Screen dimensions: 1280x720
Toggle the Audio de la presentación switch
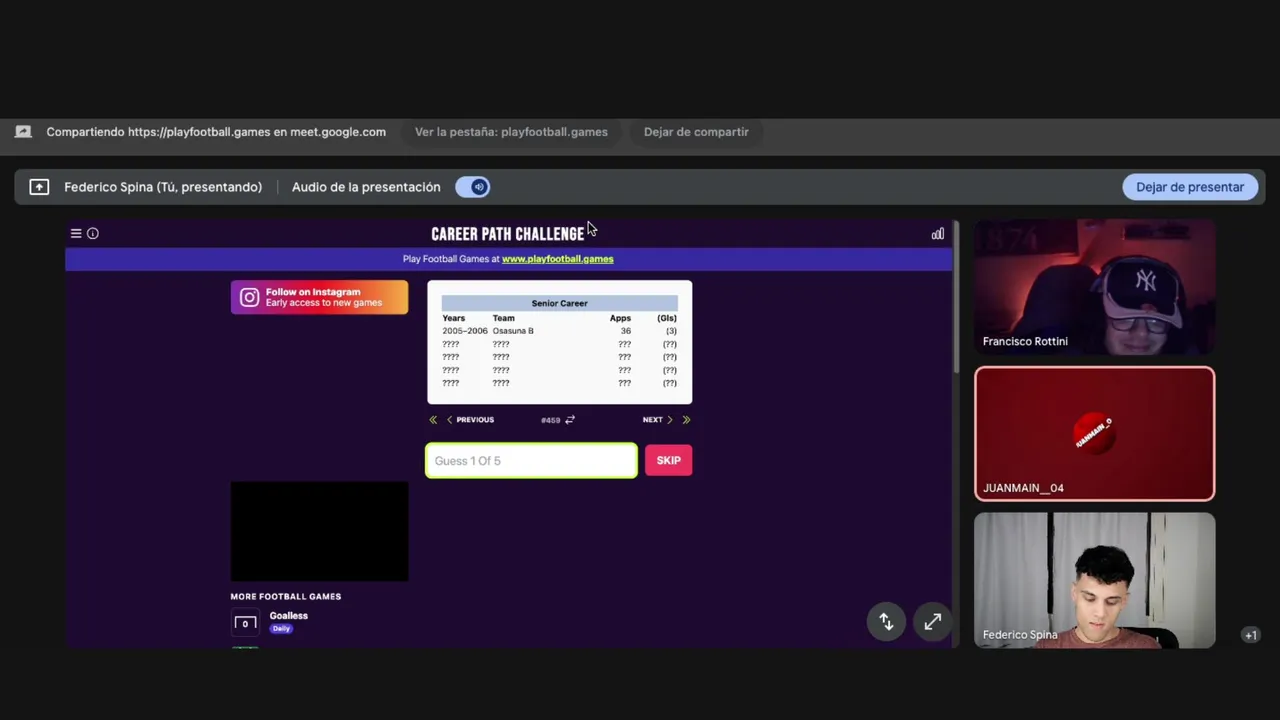[x=472, y=187]
